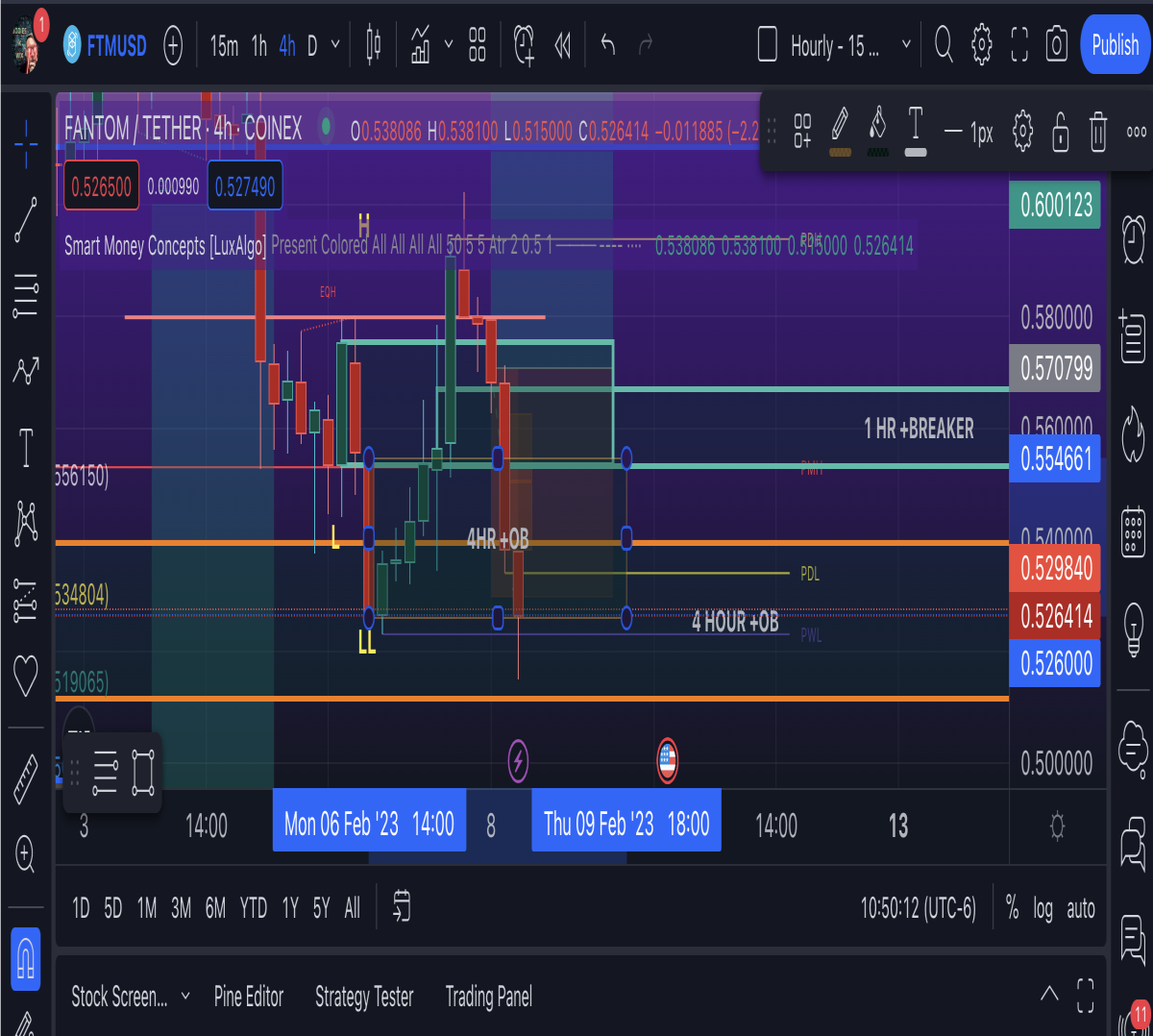1153x1036 pixels.
Task: Add to favorites with the heart icon
Action: coord(26,675)
